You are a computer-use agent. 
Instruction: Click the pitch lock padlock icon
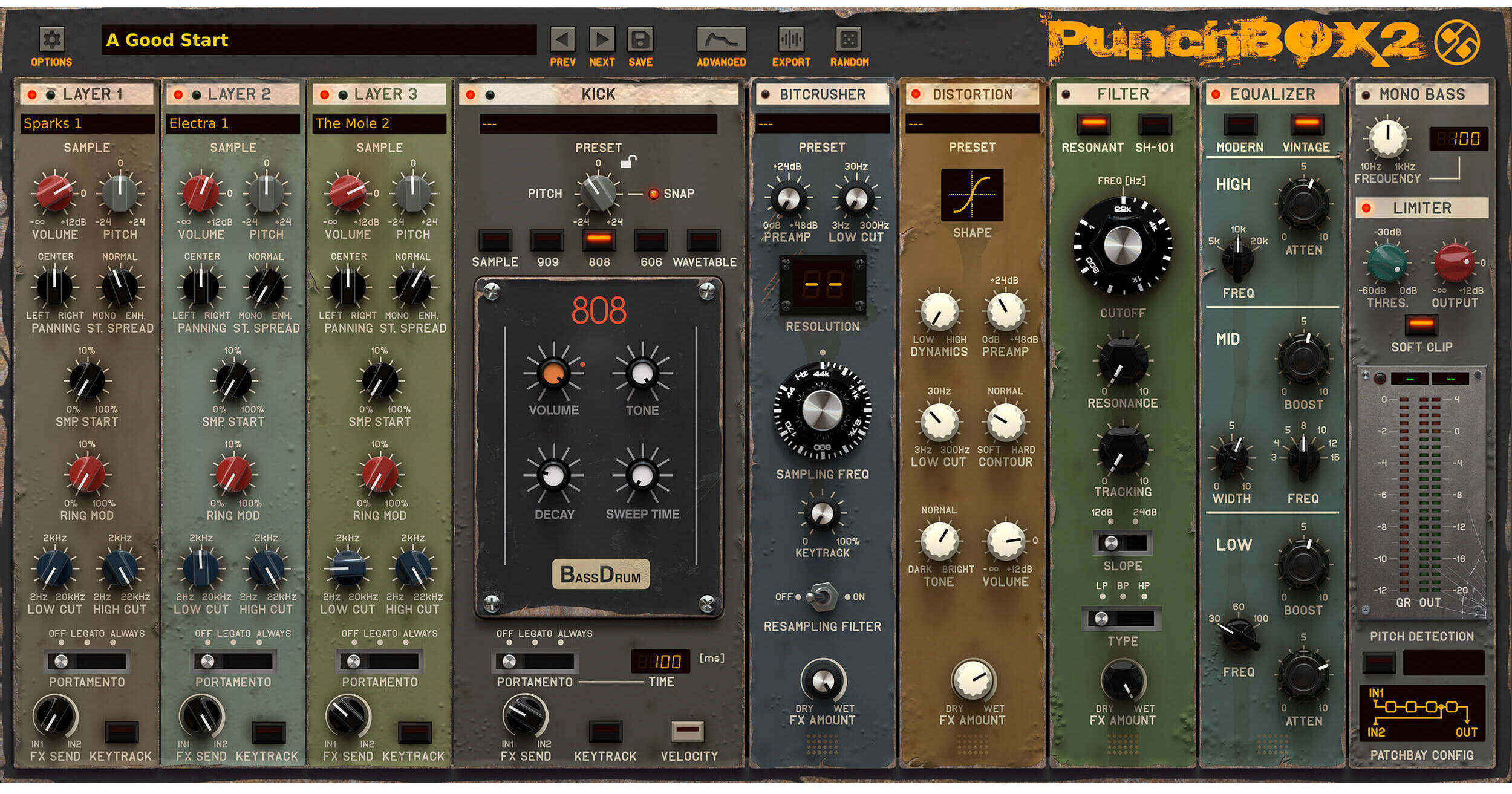tap(628, 161)
